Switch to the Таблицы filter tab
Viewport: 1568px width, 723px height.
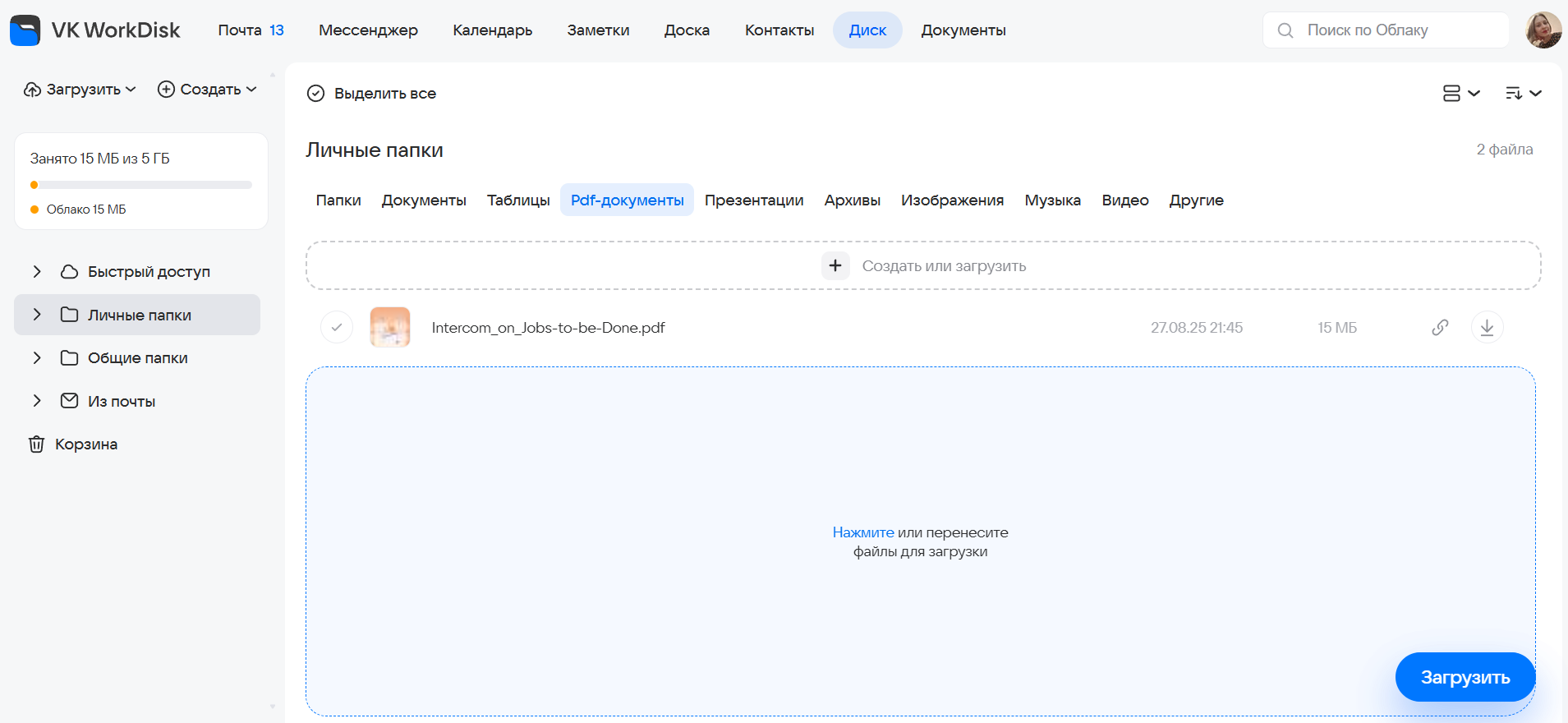(x=518, y=200)
